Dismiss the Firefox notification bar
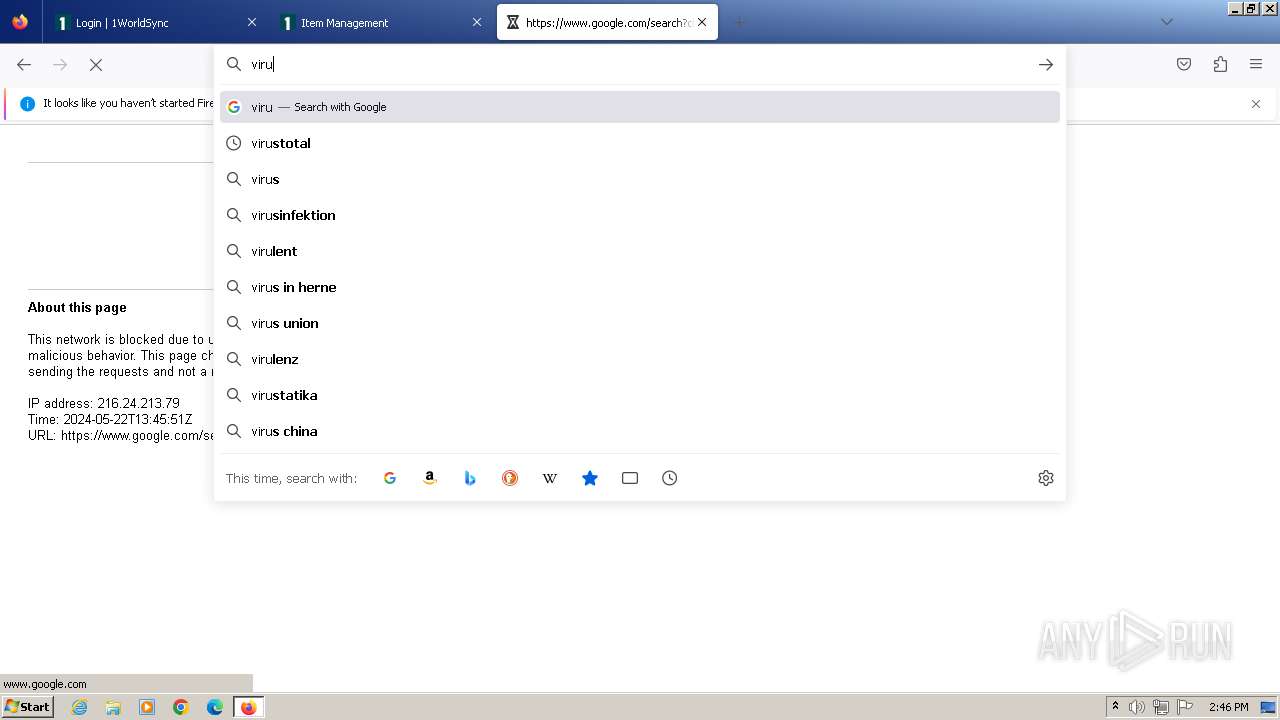 point(1256,104)
